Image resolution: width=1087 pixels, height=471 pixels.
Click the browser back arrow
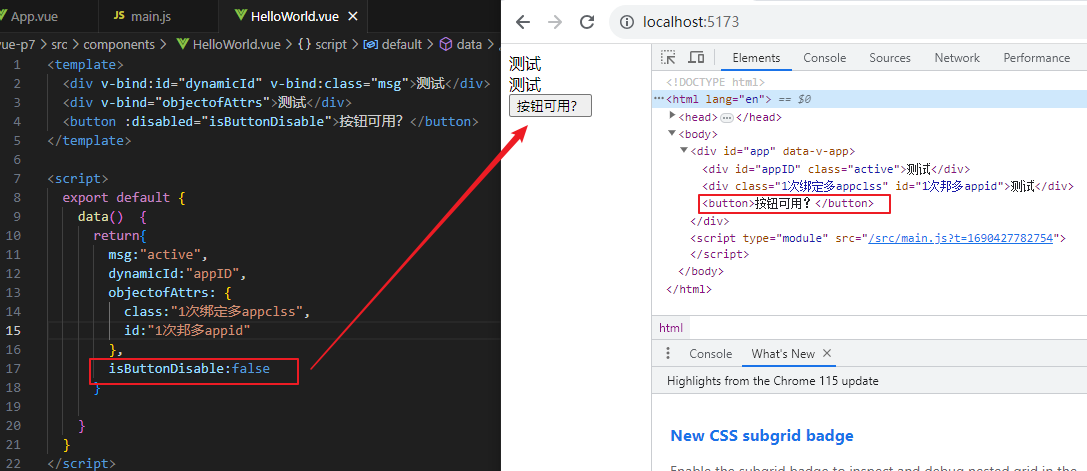[523, 22]
